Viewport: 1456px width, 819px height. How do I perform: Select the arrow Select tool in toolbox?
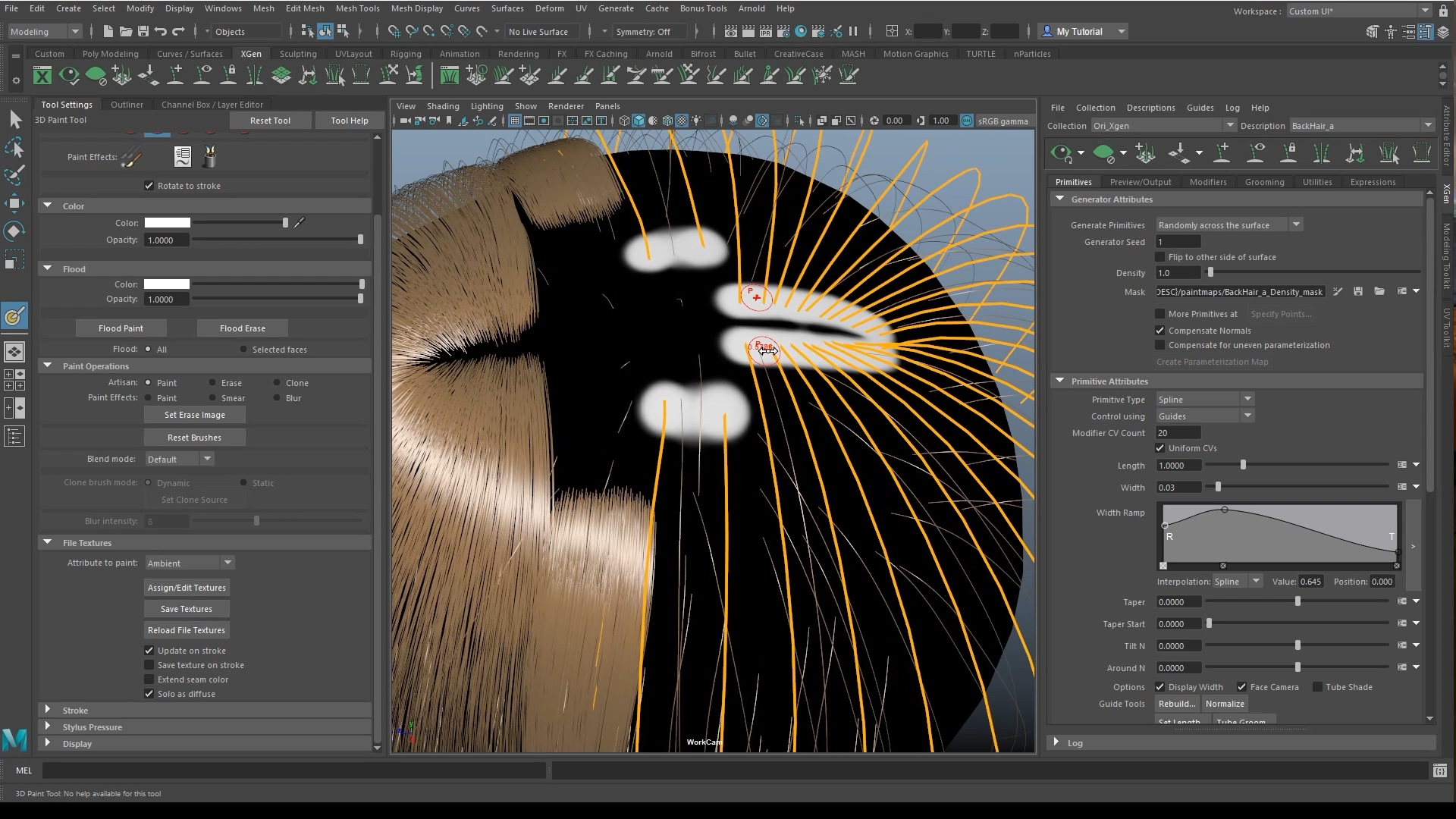click(x=15, y=119)
